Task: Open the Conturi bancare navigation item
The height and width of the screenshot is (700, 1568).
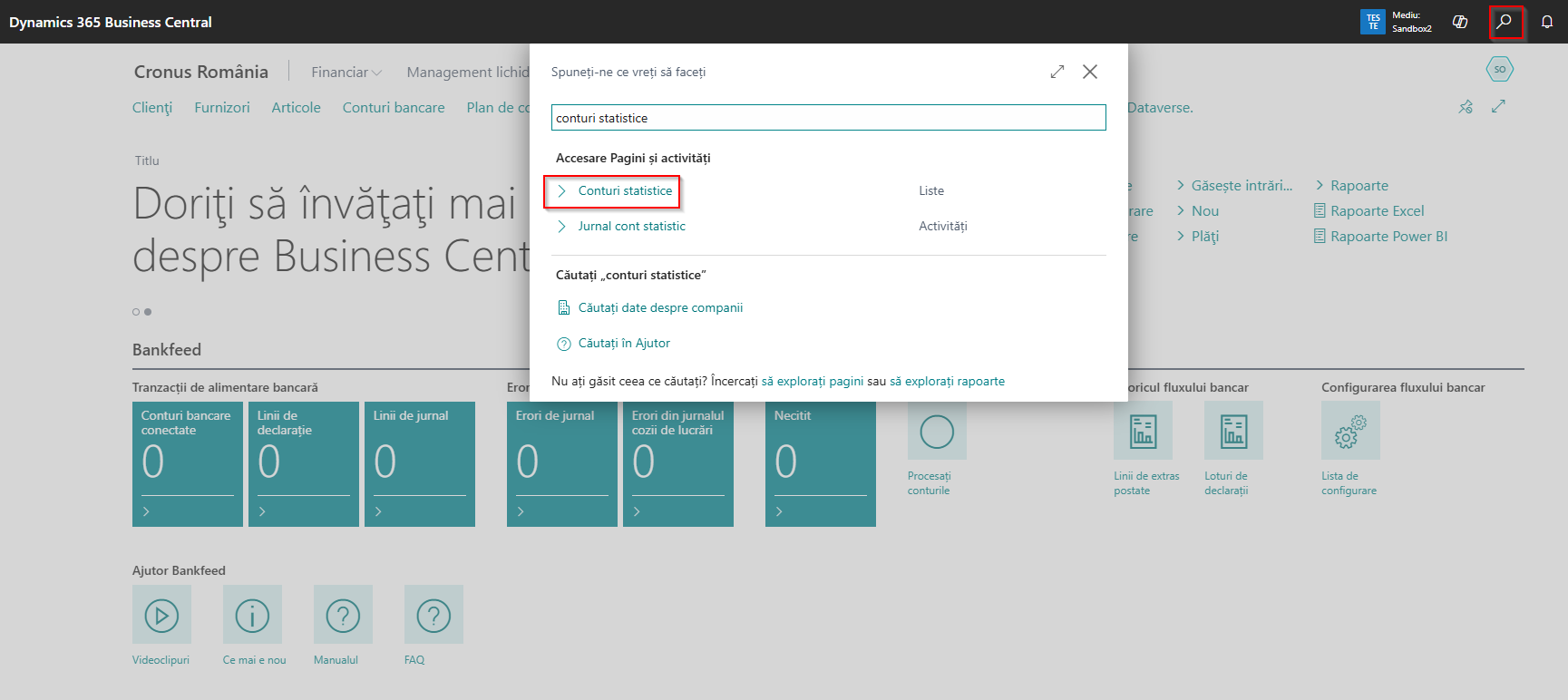Action: tap(394, 108)
